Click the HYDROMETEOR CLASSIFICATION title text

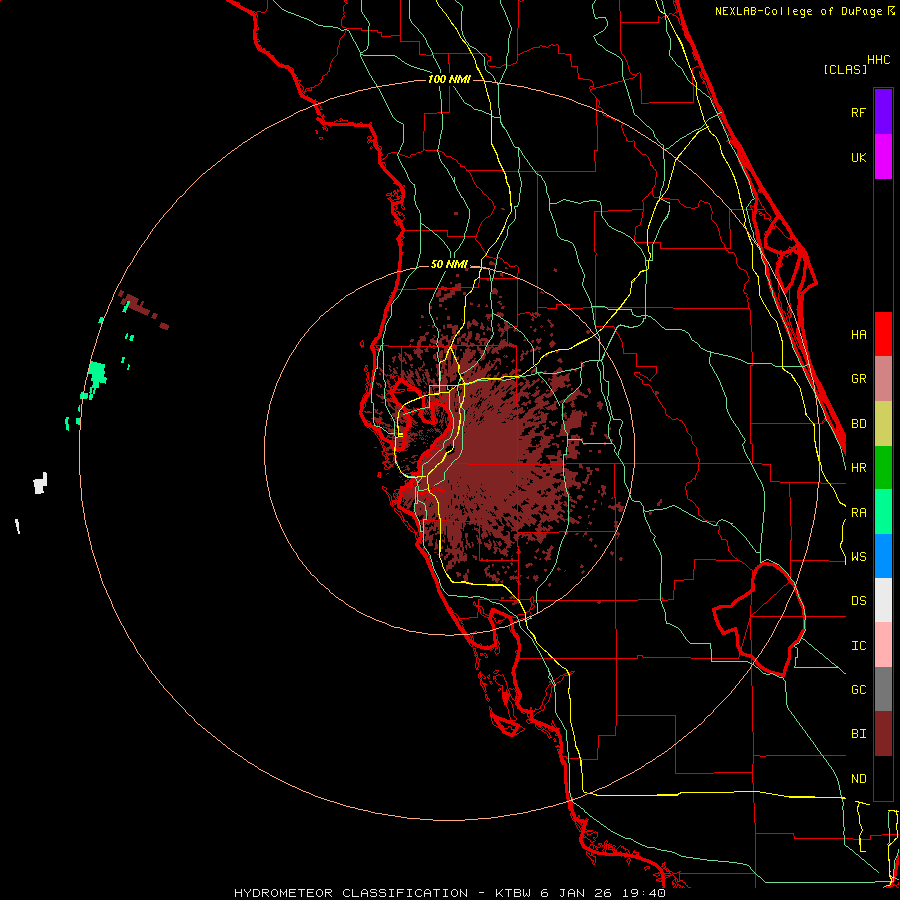click(351, 893)
